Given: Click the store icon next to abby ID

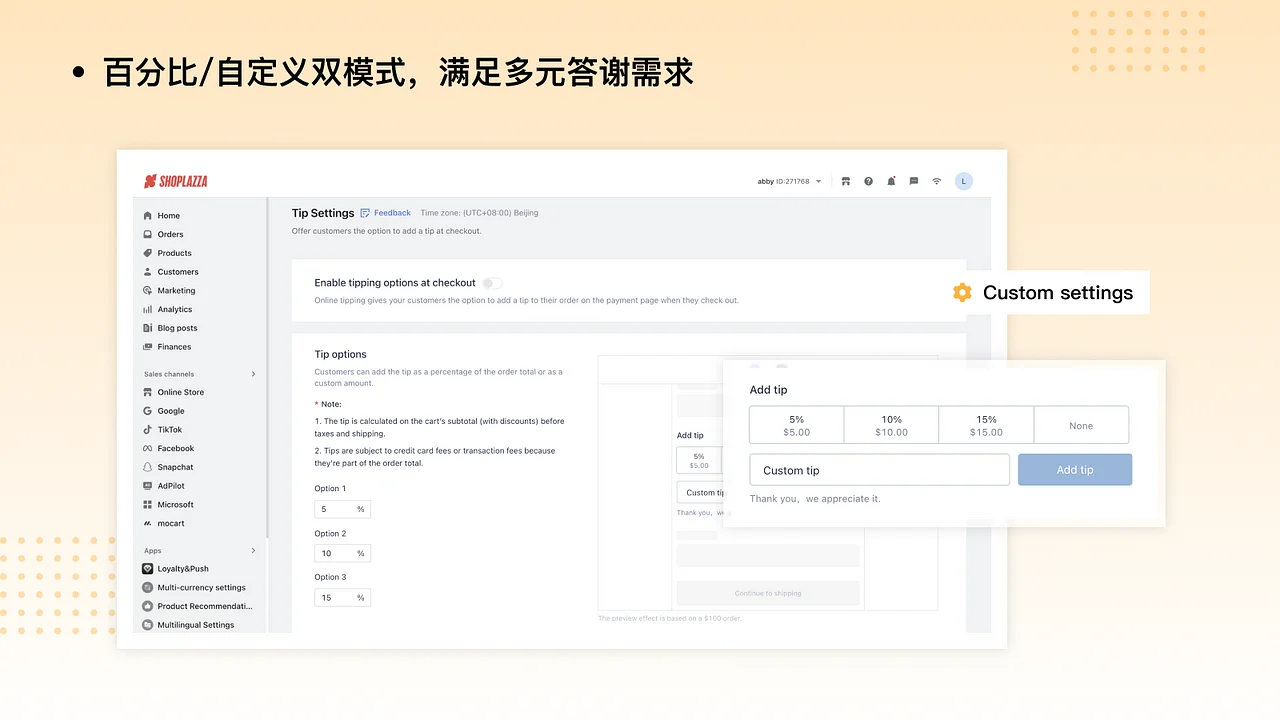Looking at the screenshot, I should [x=845, y=181].
